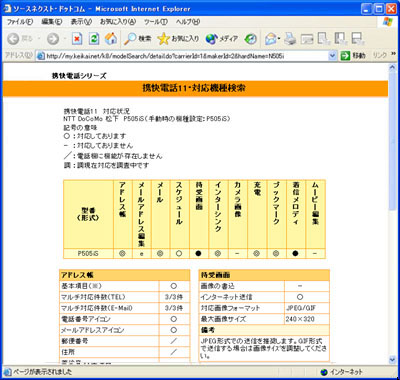The height and width of the screenshot is (380, 400).
Task: Stop page loading with red X icon
Action: [x=77, y=39]
